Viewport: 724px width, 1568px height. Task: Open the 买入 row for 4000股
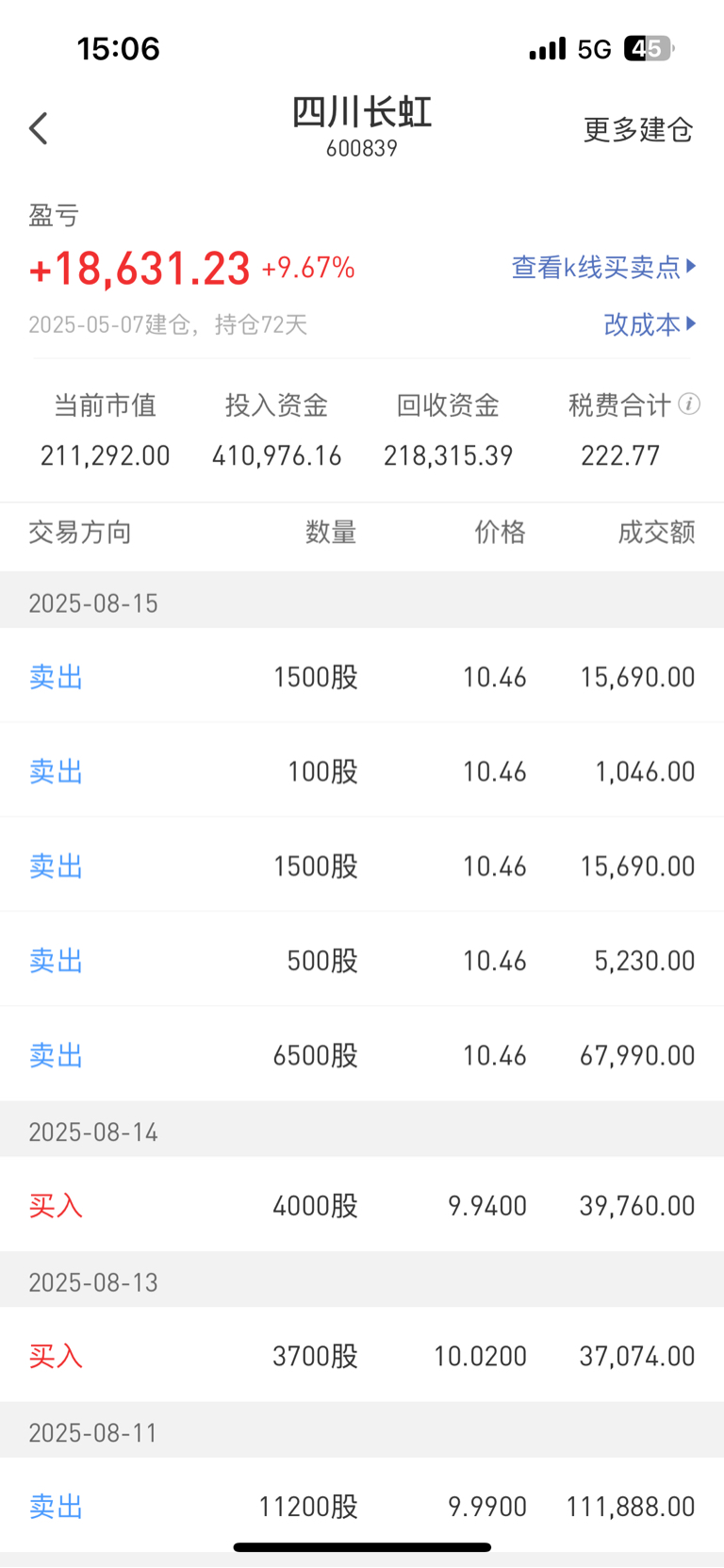(362, 1205)
